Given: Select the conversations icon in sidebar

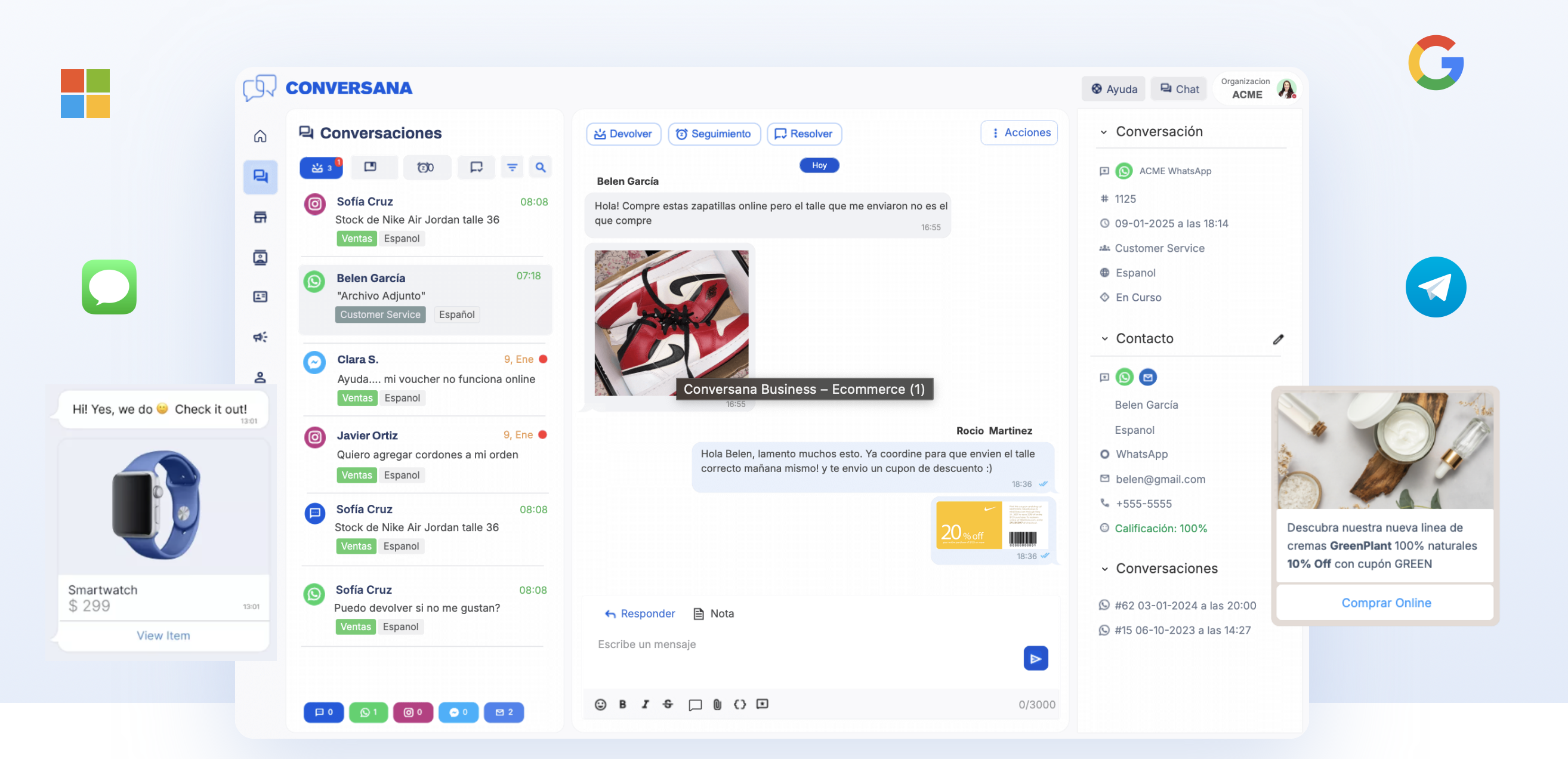Looking at the screenshot, I should pyautogui.click(x=261, y=177).
